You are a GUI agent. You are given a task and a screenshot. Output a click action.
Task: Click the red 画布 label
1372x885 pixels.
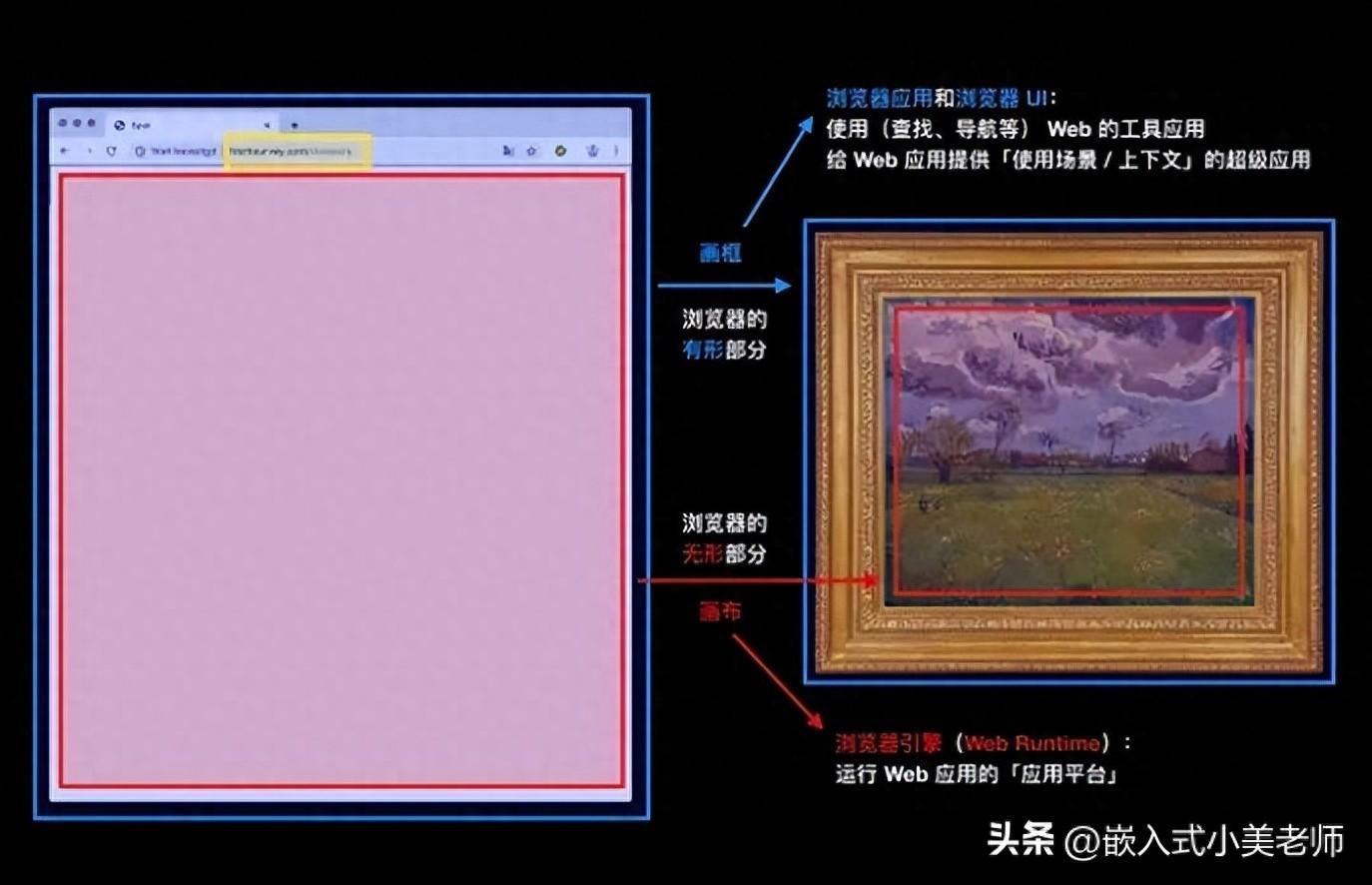tap(720, 611)
